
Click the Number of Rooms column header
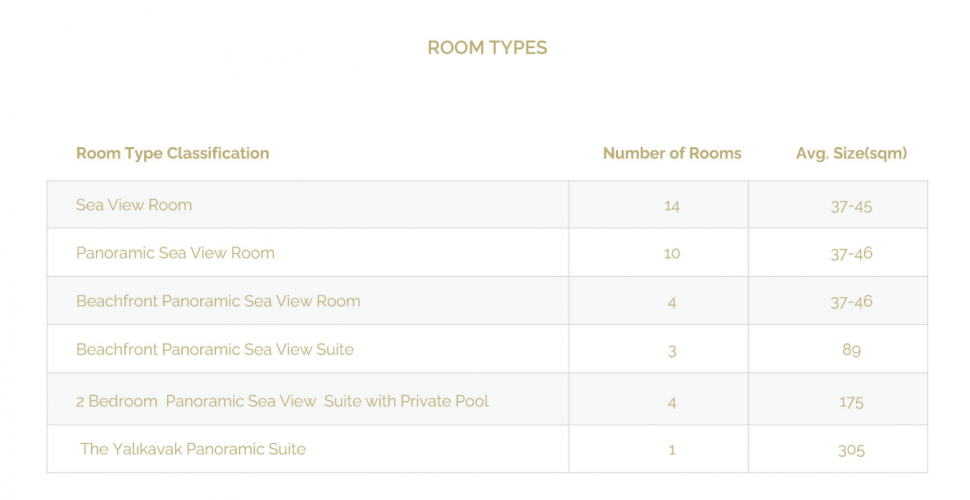click(672, 153)
